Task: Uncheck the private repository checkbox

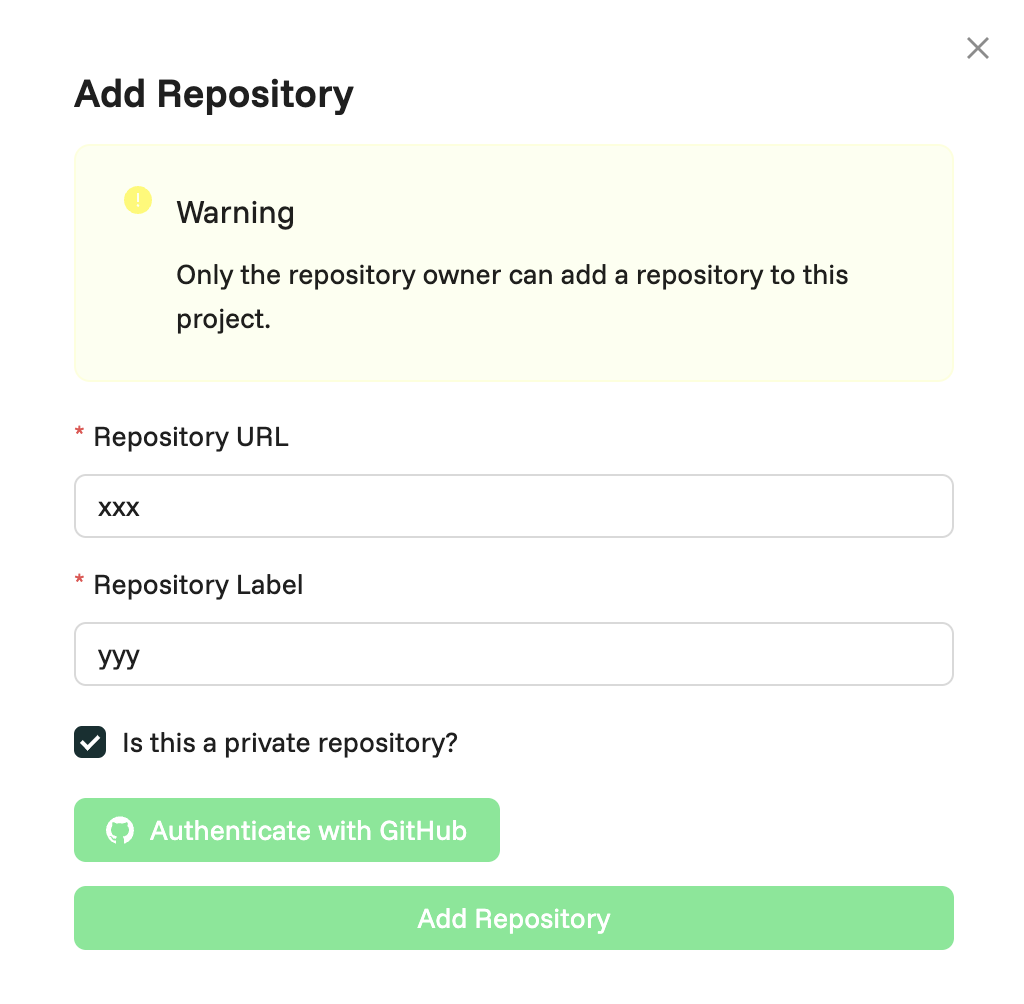Action: point(90,743)
